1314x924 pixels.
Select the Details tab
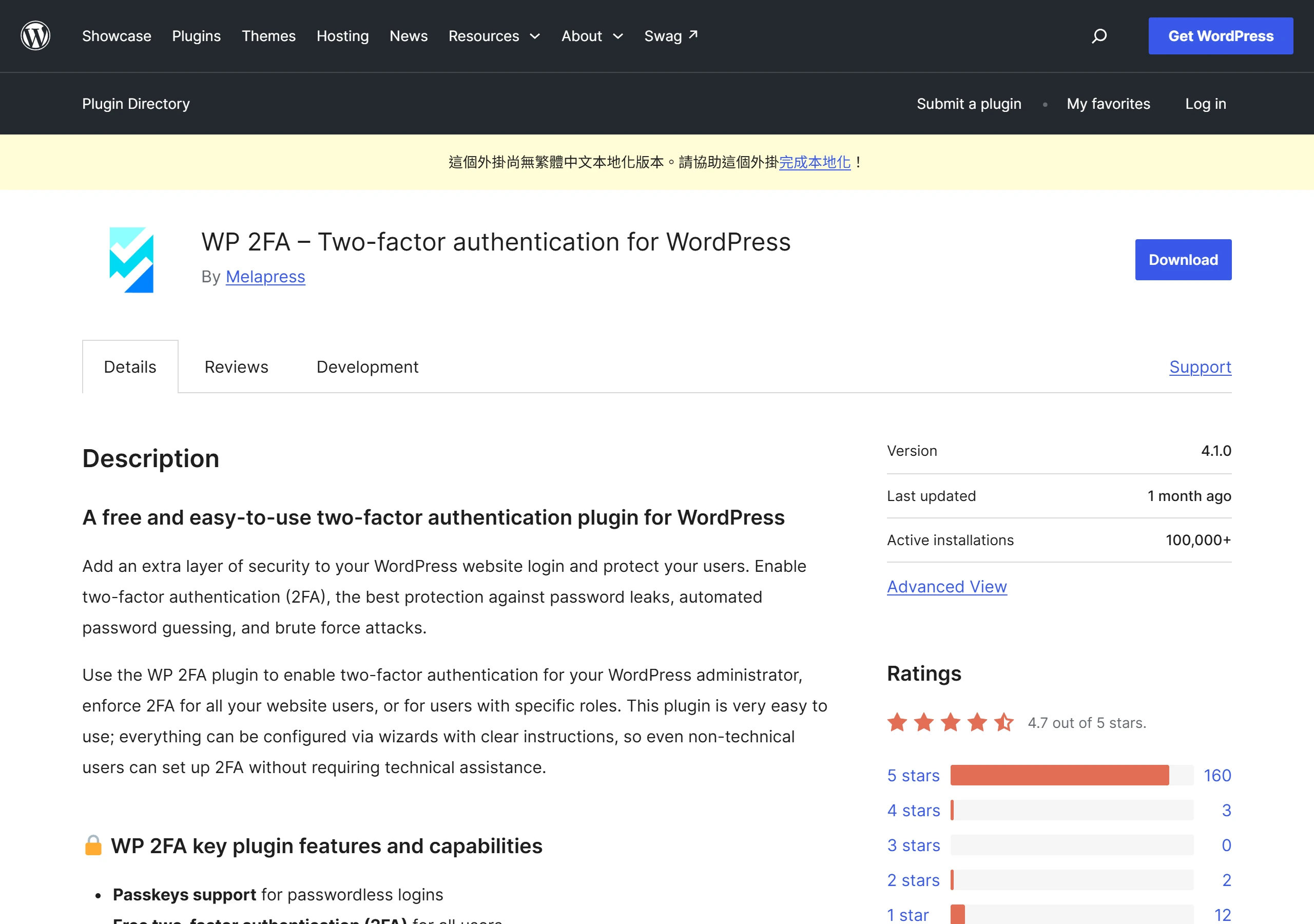coord(130,367)
